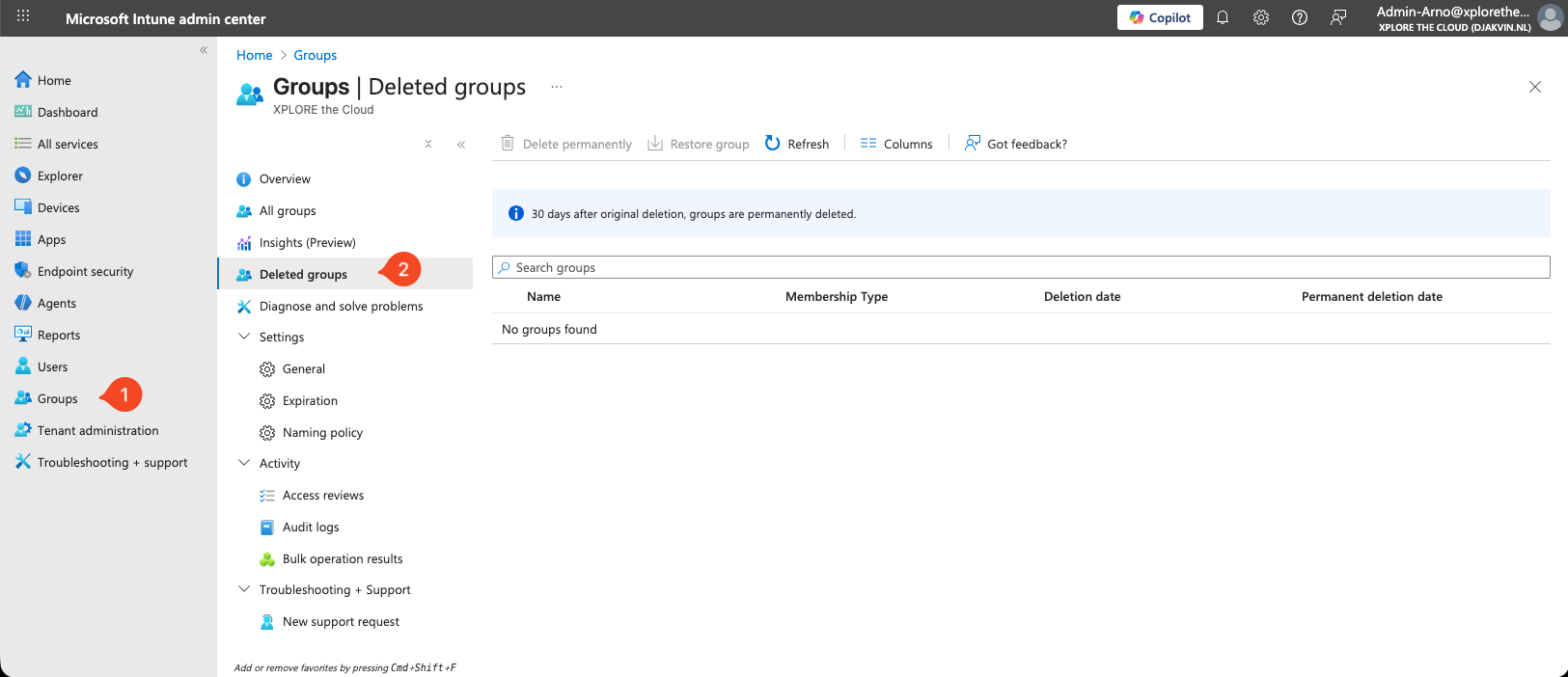The width and height of the screenshot is (1568, 677).
Task: Click Delete permanently toolbar button
Action: coord(566,144)
